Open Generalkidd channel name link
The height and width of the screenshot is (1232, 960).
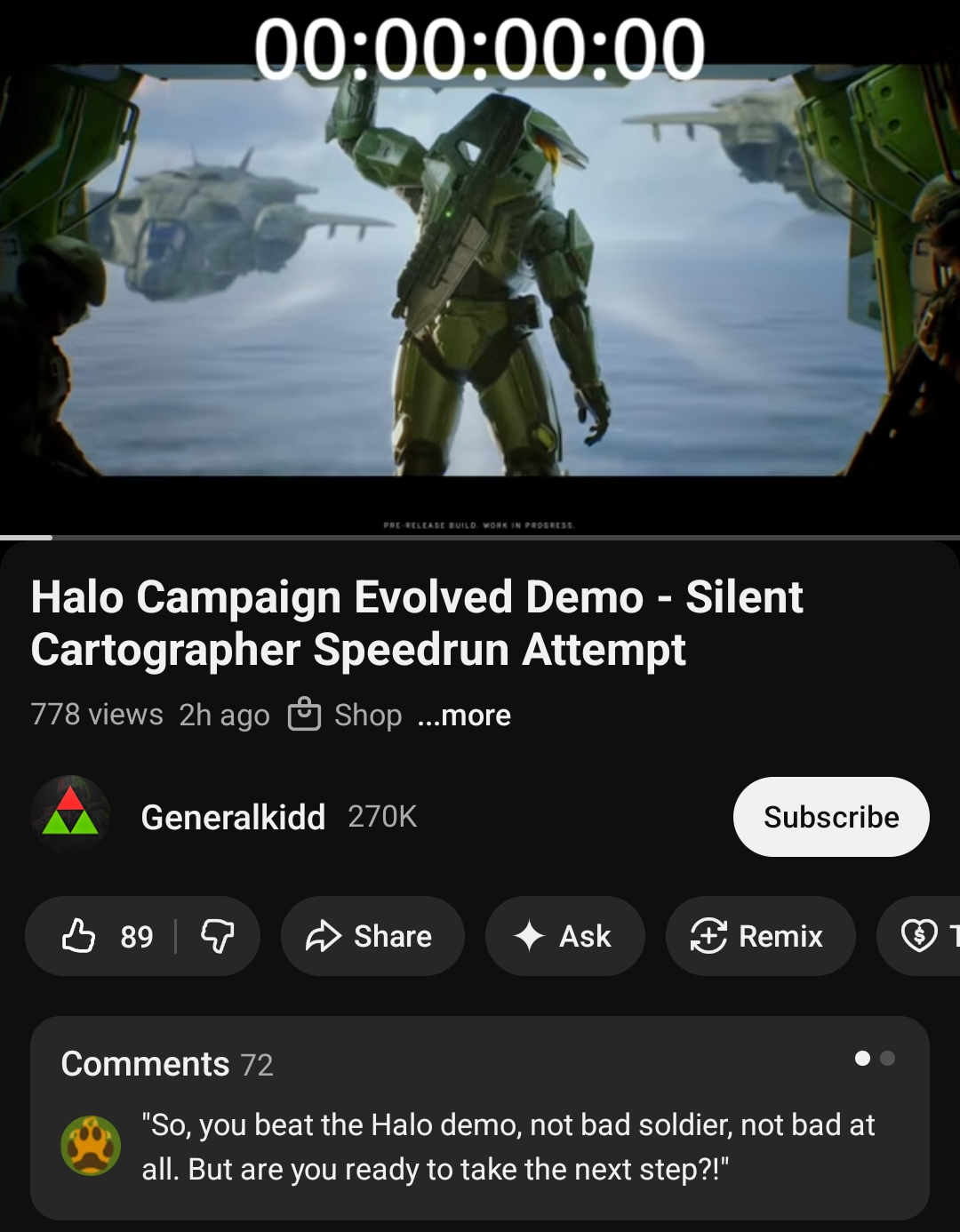tap(233, 817)
